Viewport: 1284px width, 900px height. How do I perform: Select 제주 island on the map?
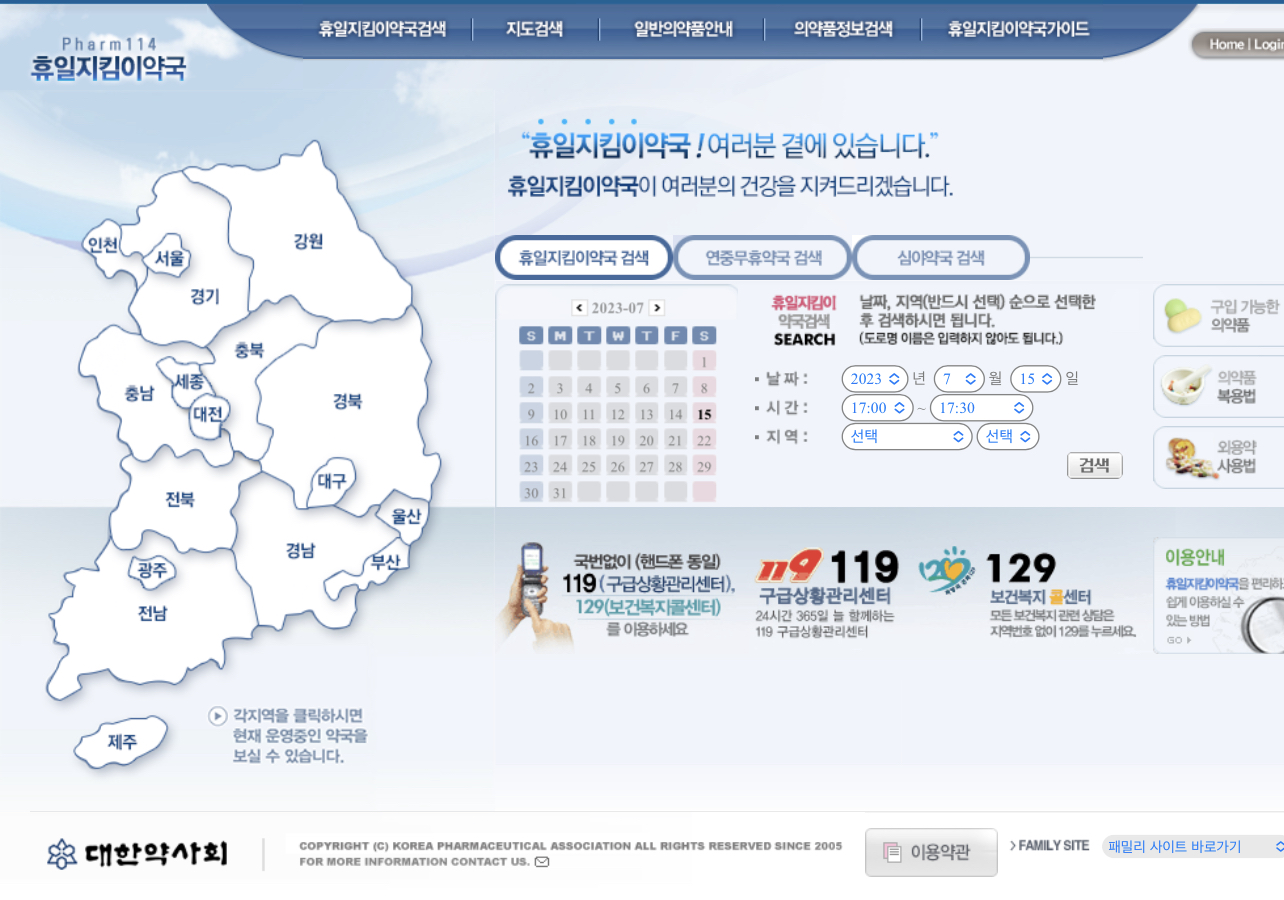click(122, 741)
